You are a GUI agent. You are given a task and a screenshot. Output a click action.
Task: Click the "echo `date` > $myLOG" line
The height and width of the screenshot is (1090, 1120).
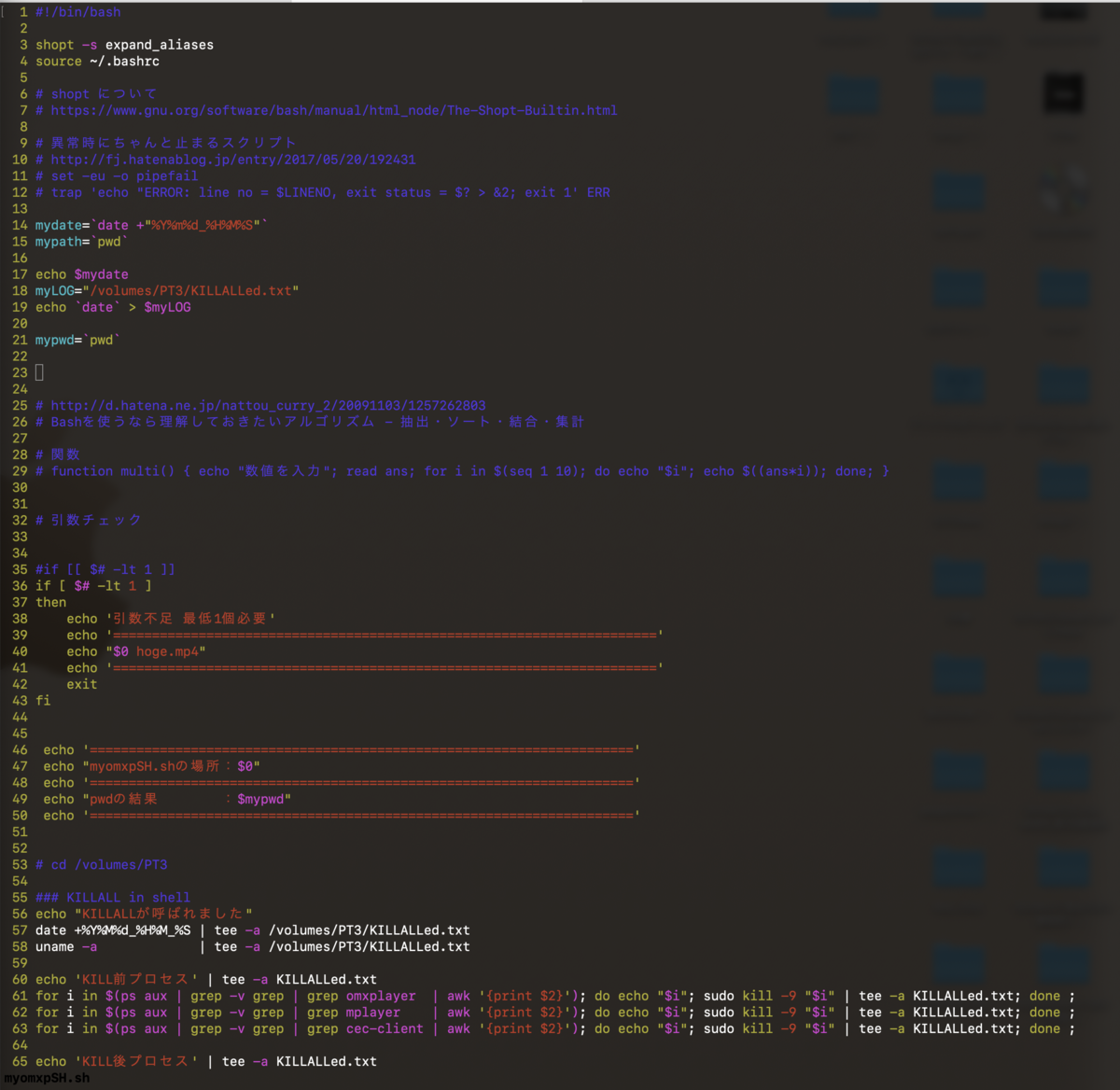pos(113,307)
